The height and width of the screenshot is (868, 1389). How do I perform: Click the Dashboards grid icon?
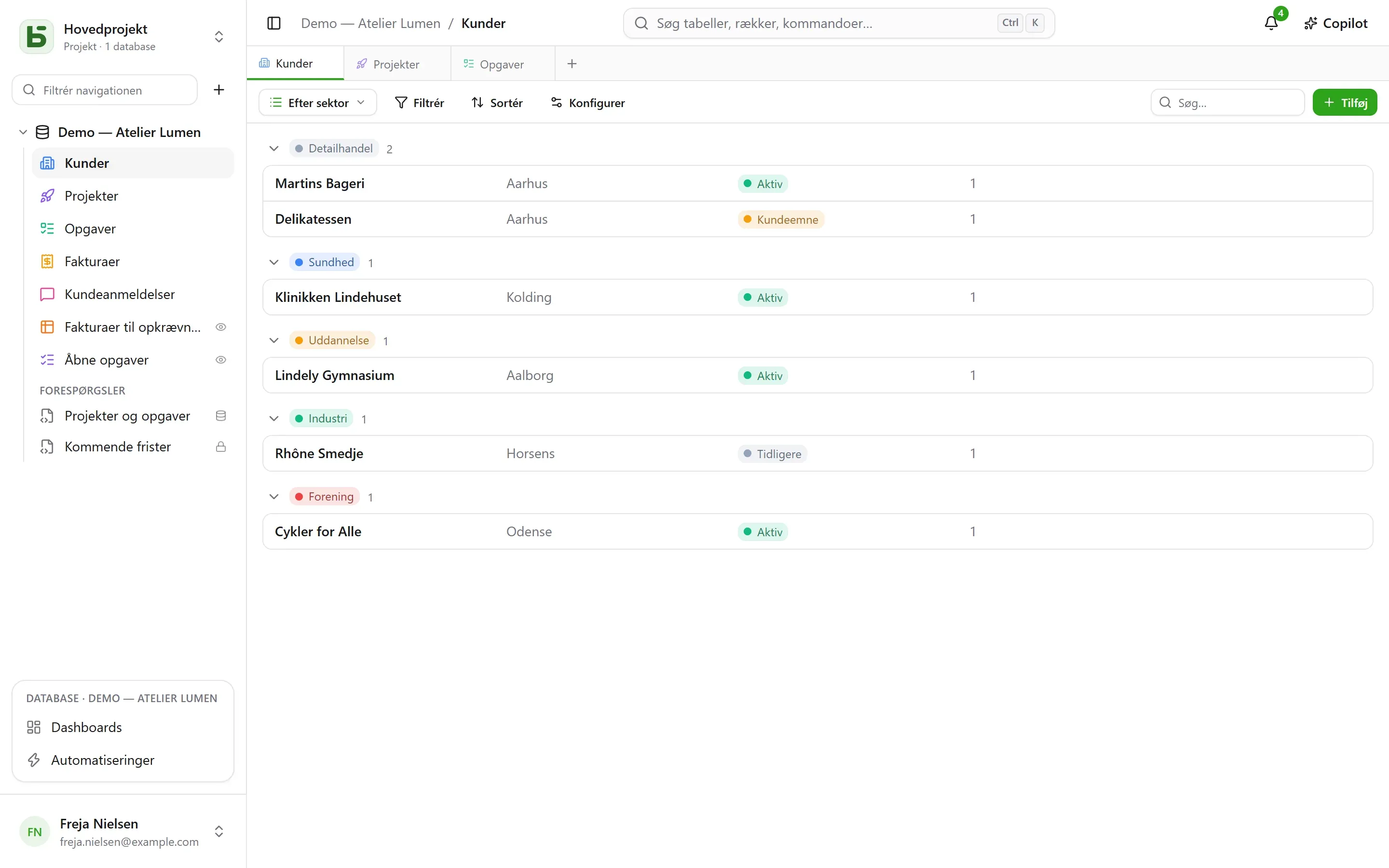pos(34,727)
